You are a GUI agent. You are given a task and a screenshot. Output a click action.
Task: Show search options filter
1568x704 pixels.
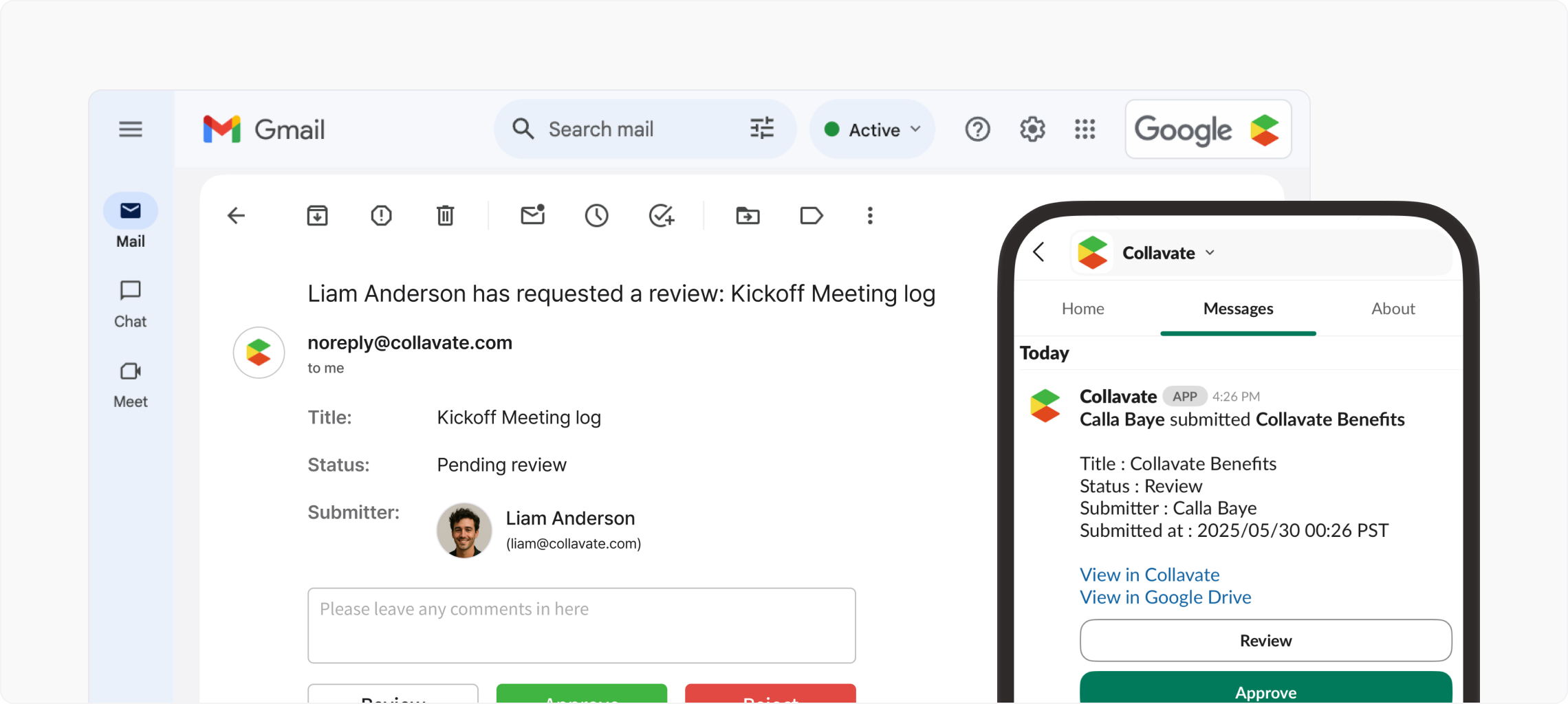pyautogui.click(x=761, y=129)
